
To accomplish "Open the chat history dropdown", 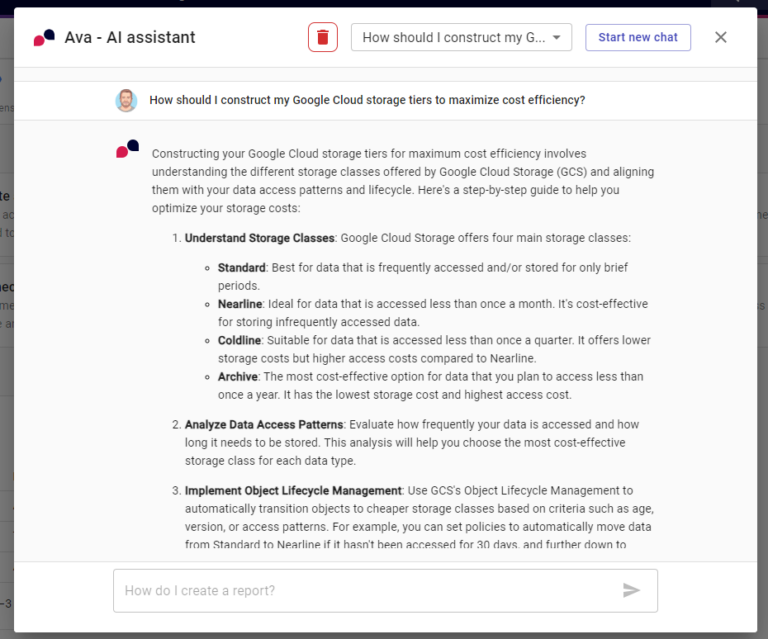I will 461,37.
